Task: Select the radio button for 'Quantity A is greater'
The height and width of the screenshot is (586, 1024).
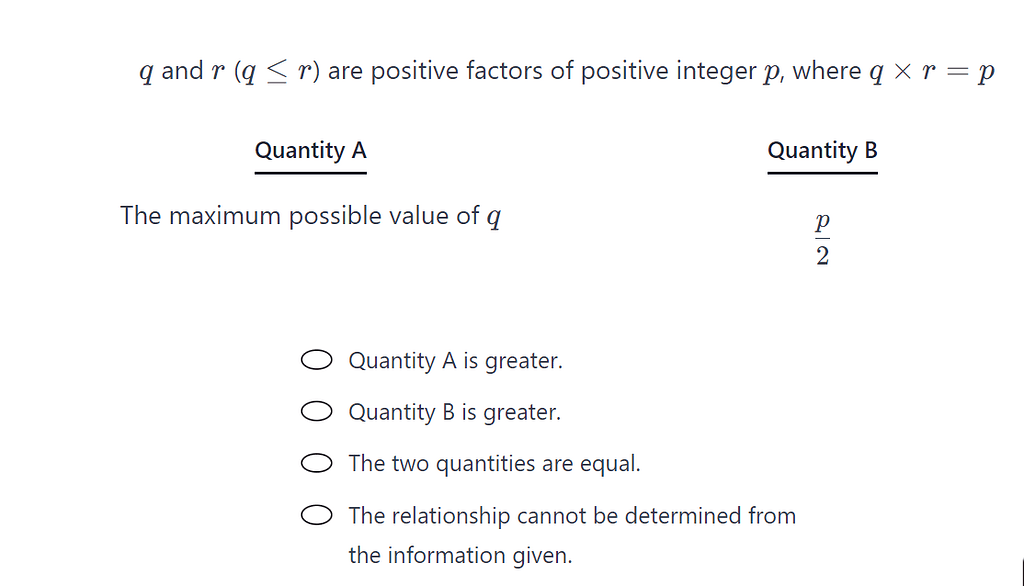Action: coord(316,360)
